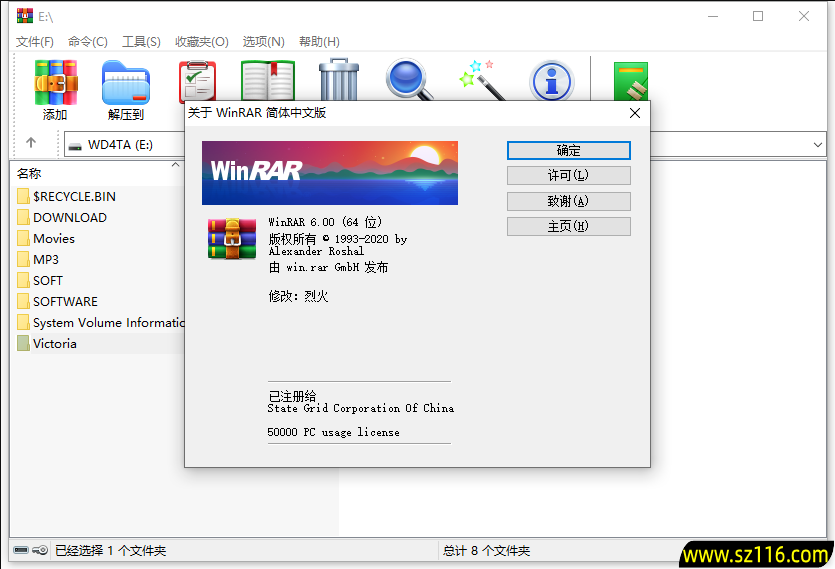Click the green Repair toolbar icon
Image resolution: width=835 pixels, height=569 pixels.
(x=631, y=81)
